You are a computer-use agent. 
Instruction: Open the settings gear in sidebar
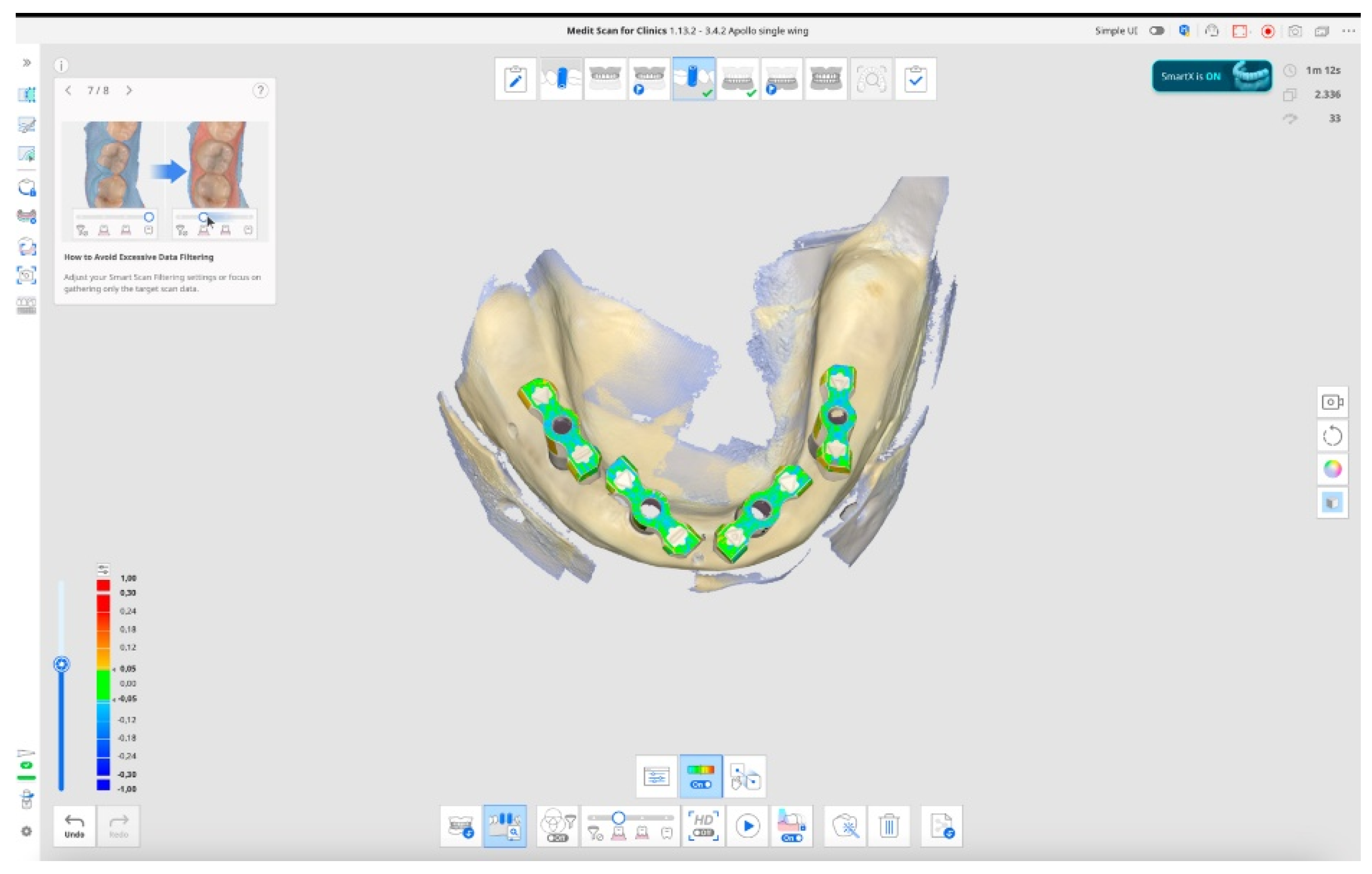27,831
